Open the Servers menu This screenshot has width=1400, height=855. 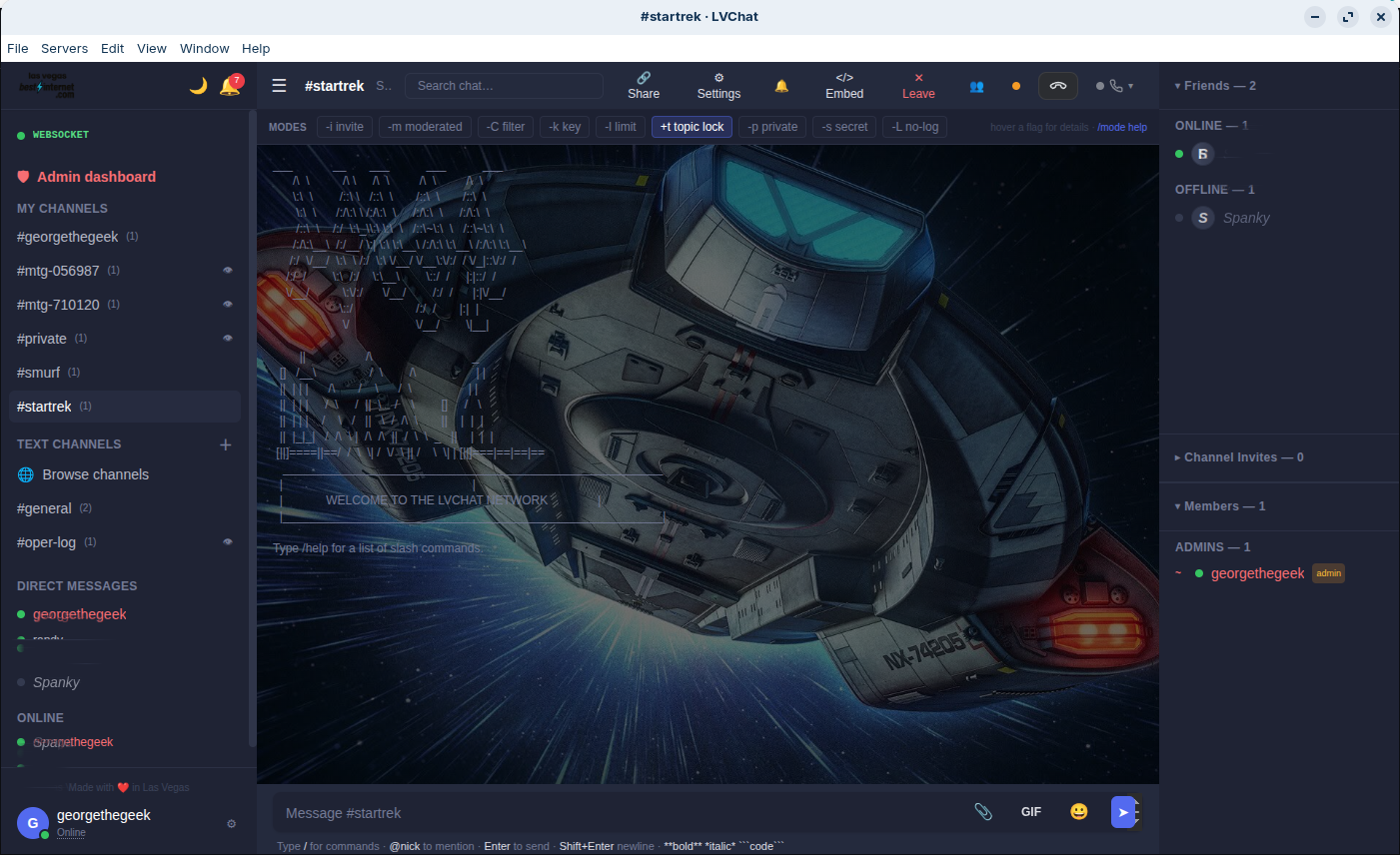[64, 48]
